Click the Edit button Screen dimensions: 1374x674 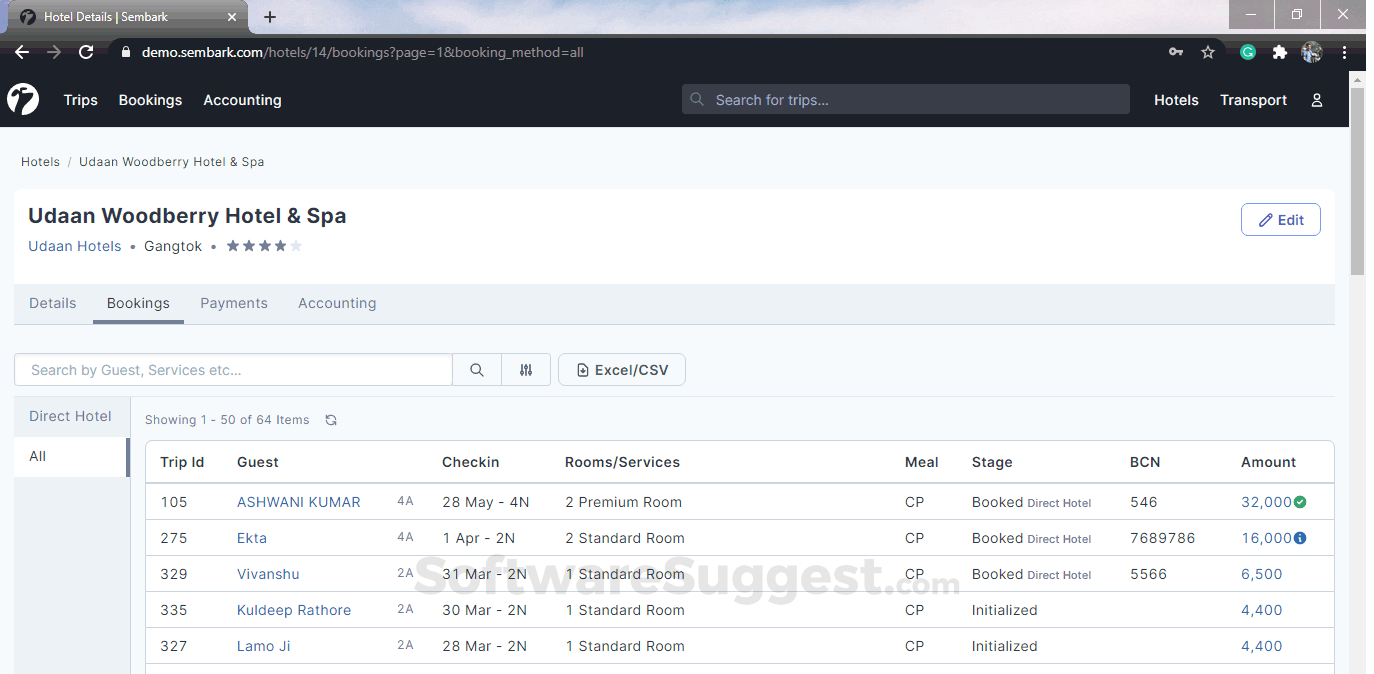click(1280, 219)
